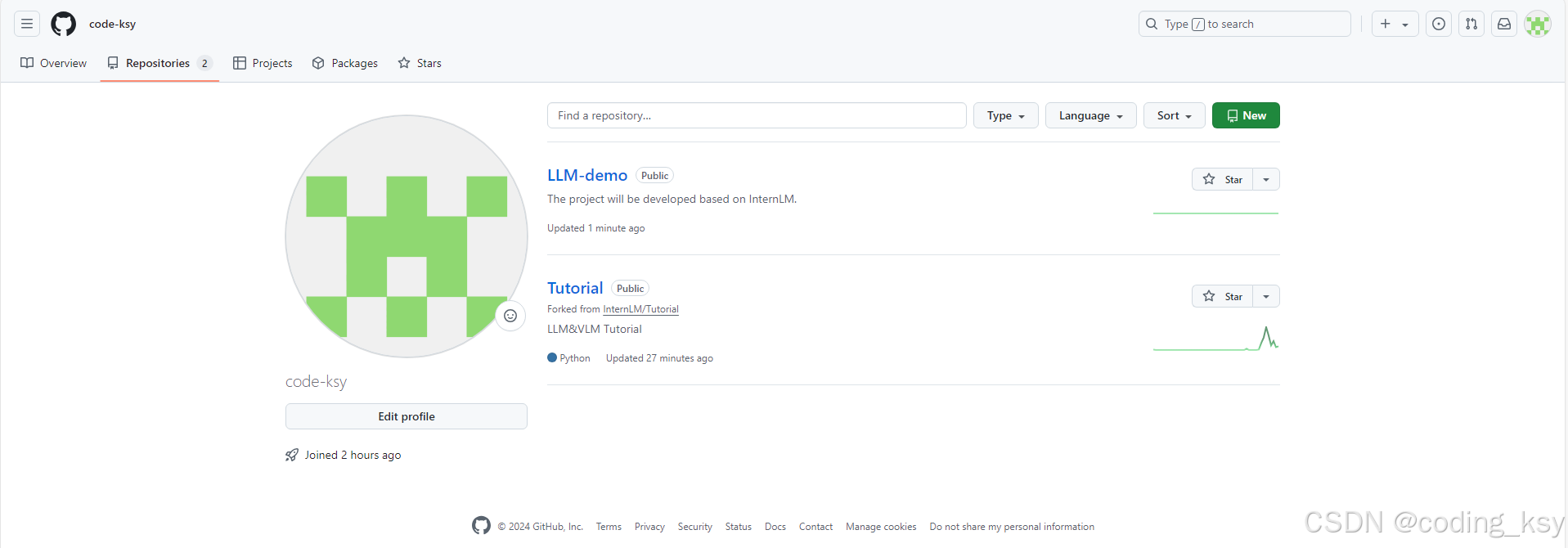Open the Projects tab
Screen dimensions: 1568x548
263,63
